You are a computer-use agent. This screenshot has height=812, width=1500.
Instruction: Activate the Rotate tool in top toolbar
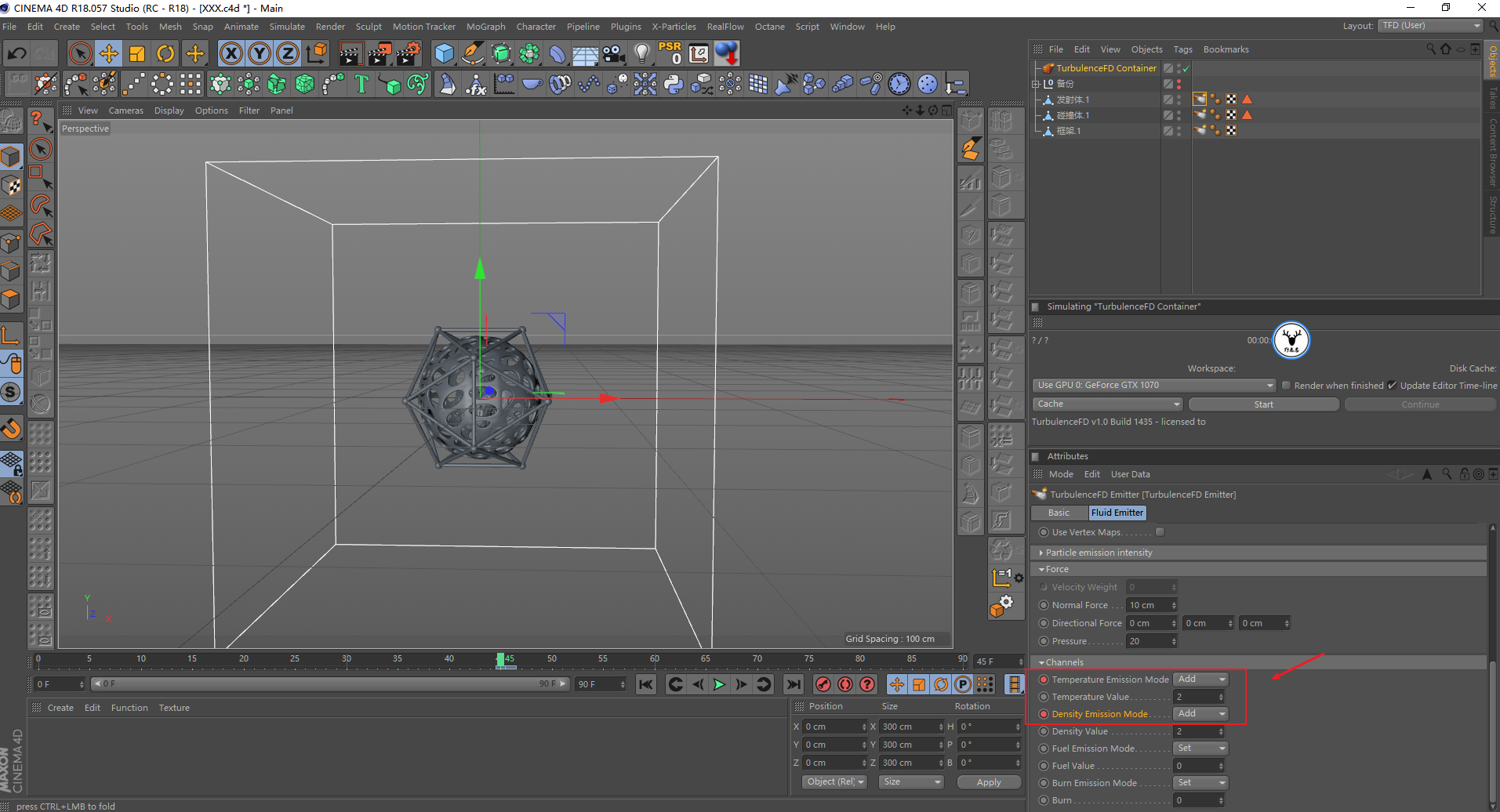(165, 53)
